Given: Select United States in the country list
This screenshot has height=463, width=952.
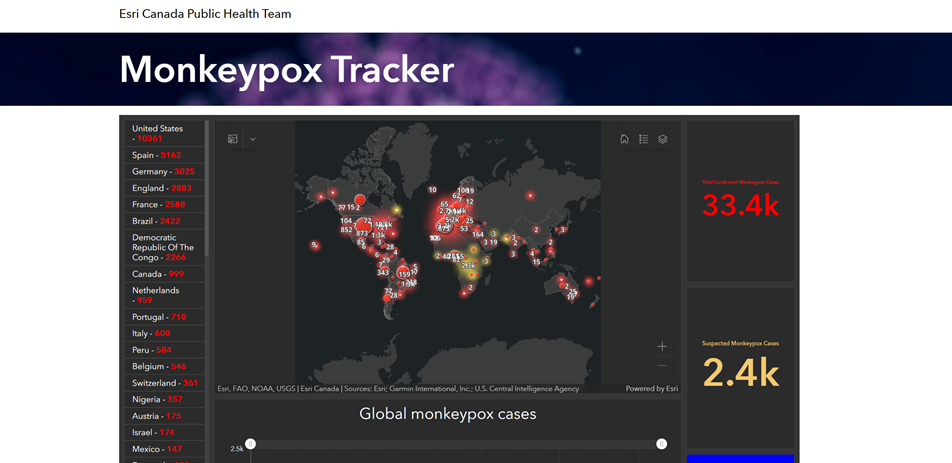Looking at the screenshot, I should click(165, 133).
